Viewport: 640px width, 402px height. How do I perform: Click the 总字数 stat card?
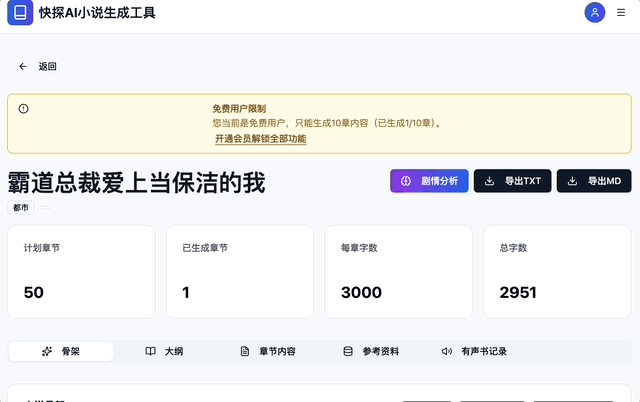[x=557, y=271]
